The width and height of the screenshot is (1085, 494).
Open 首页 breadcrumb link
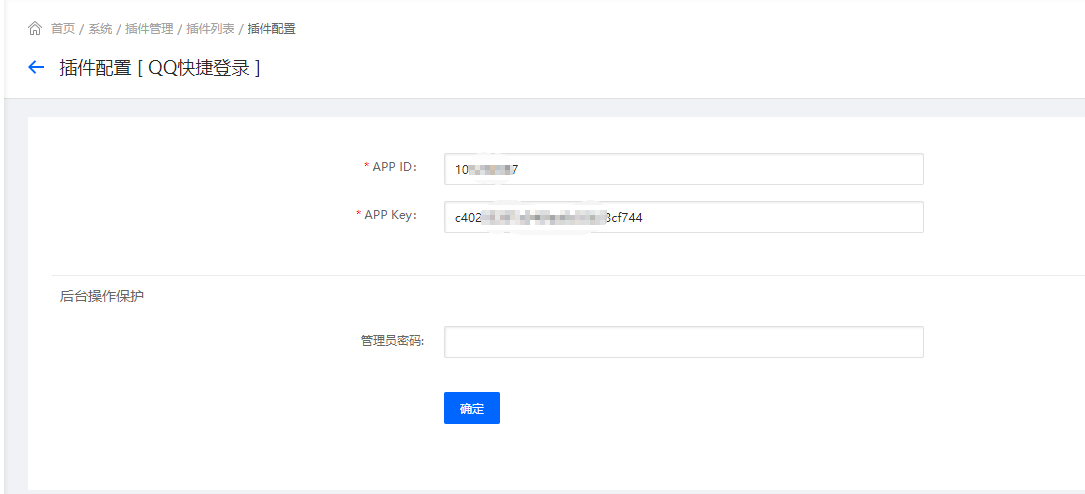coord(63,28)
